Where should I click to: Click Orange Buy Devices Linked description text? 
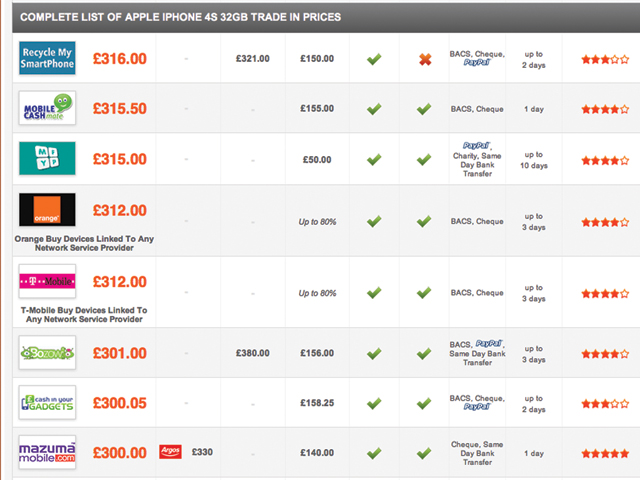click(84, 243)
